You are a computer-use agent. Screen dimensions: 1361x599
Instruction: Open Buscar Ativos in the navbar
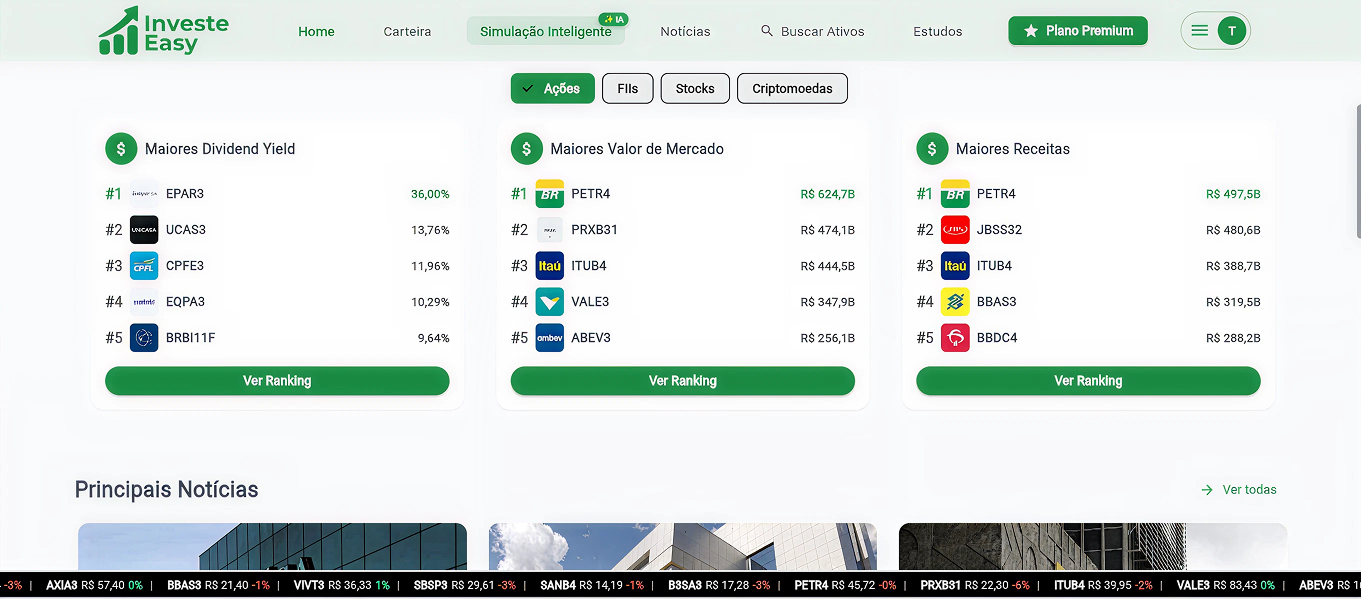click(812, 31)
